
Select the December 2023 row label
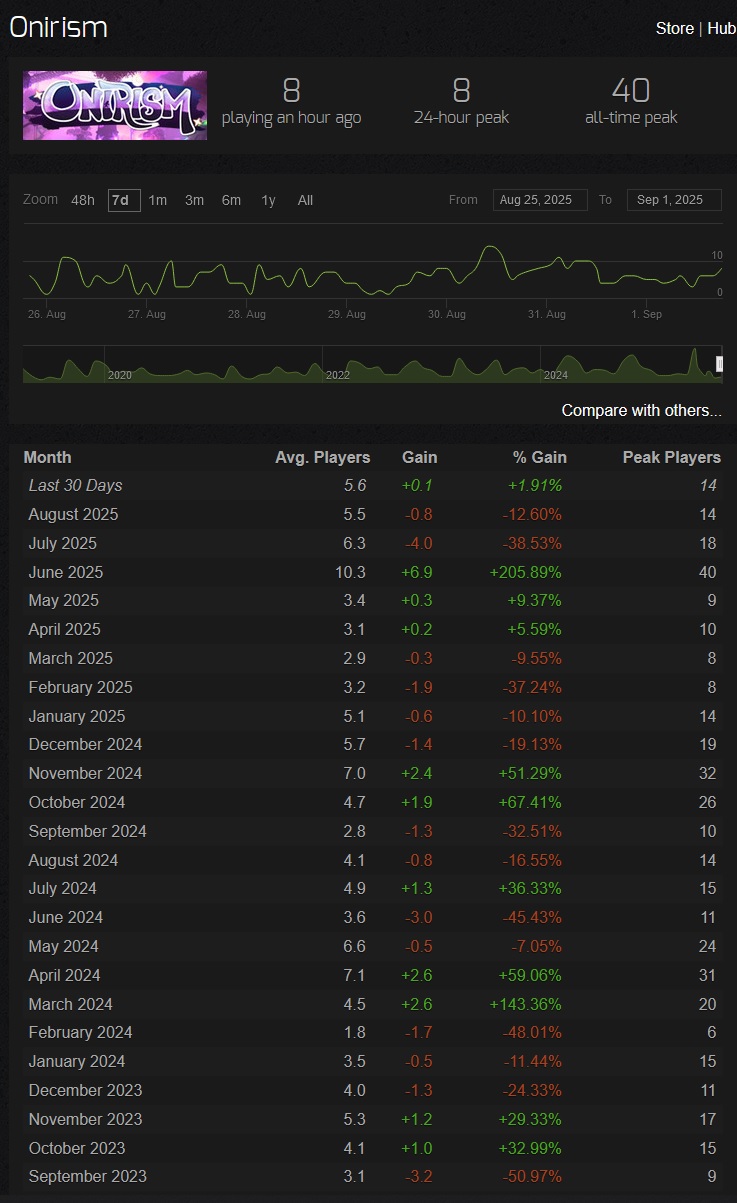click(85, 1090)
